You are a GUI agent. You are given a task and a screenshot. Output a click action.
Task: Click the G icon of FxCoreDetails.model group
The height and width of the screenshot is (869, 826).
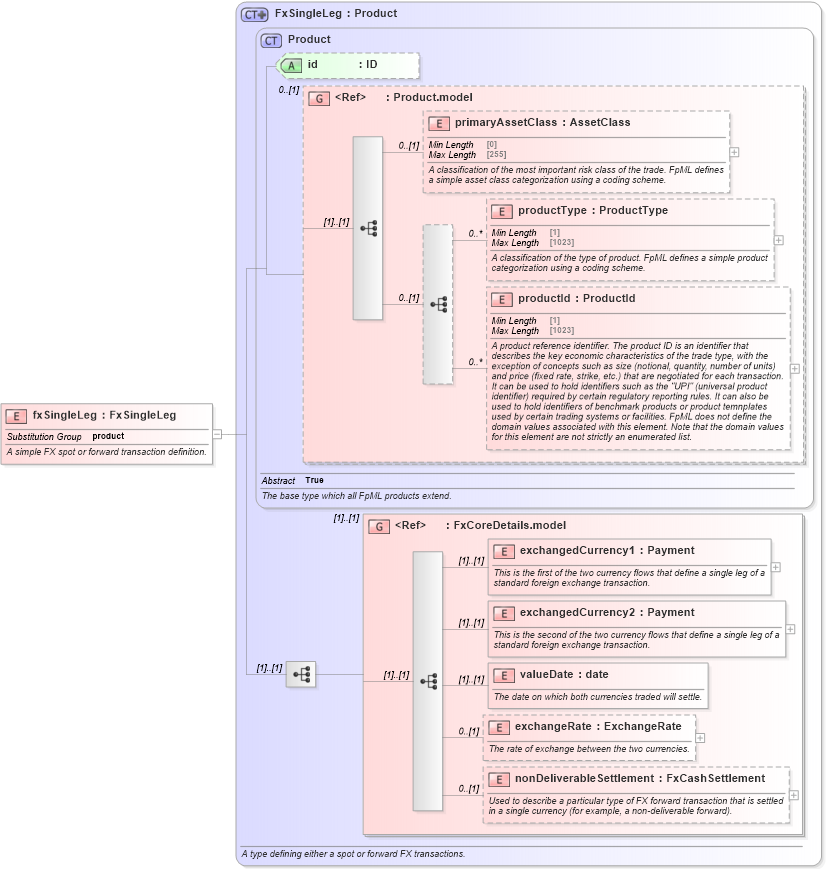379,525
